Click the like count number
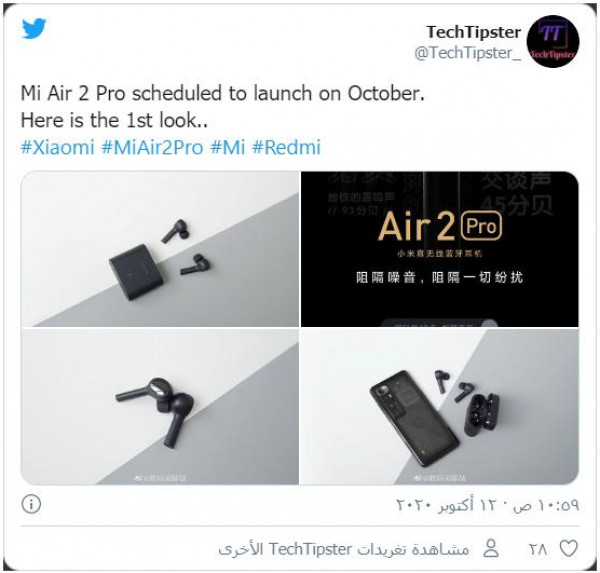The width and height of the screenshot is (600, 573). pos(538,550)
